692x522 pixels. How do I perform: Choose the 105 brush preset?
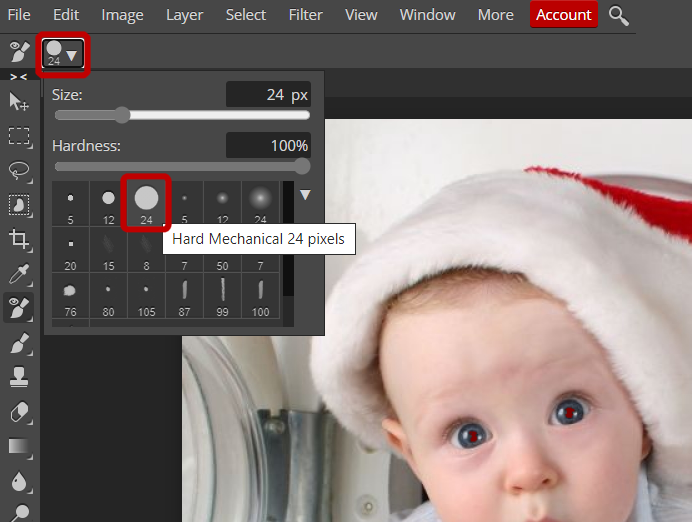point(147,296)
